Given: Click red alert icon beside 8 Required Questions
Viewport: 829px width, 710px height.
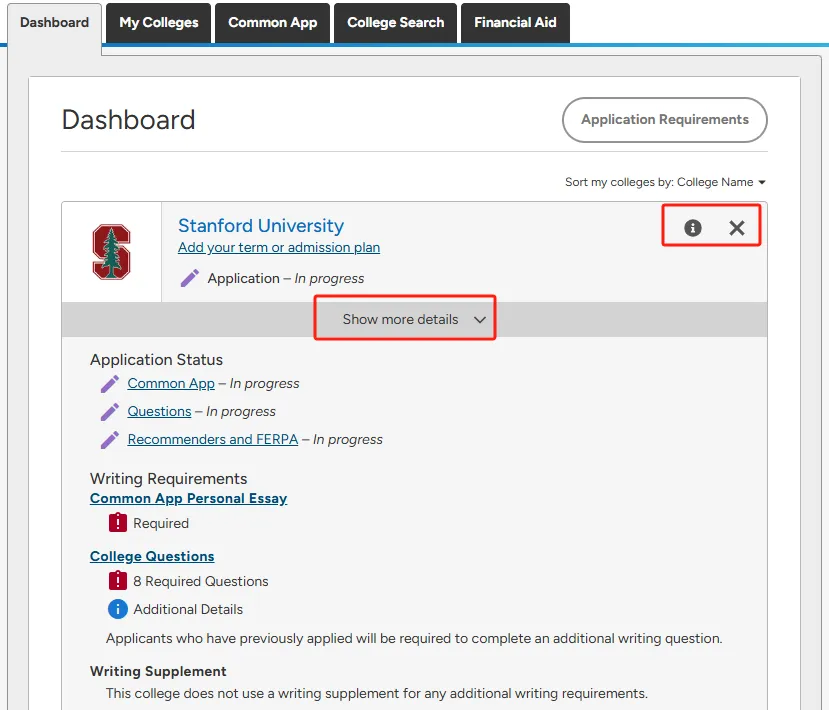Looking at the screenshot, I should pyautogui.click(x=118, y=581).
